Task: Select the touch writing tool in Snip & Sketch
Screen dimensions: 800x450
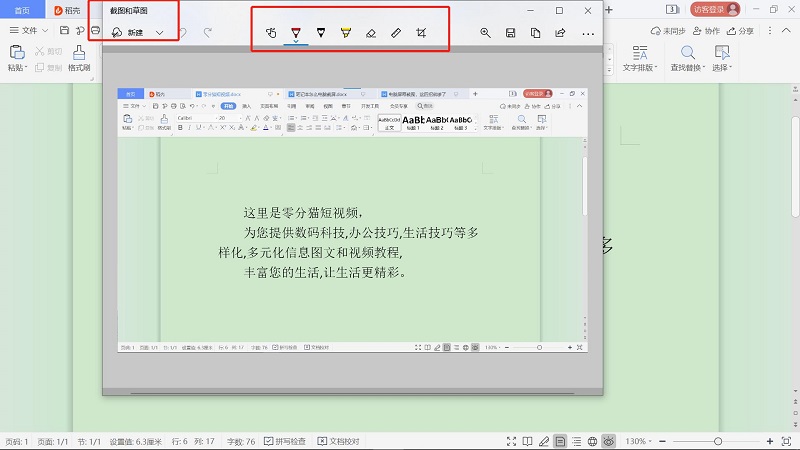Action: point(271,33)
